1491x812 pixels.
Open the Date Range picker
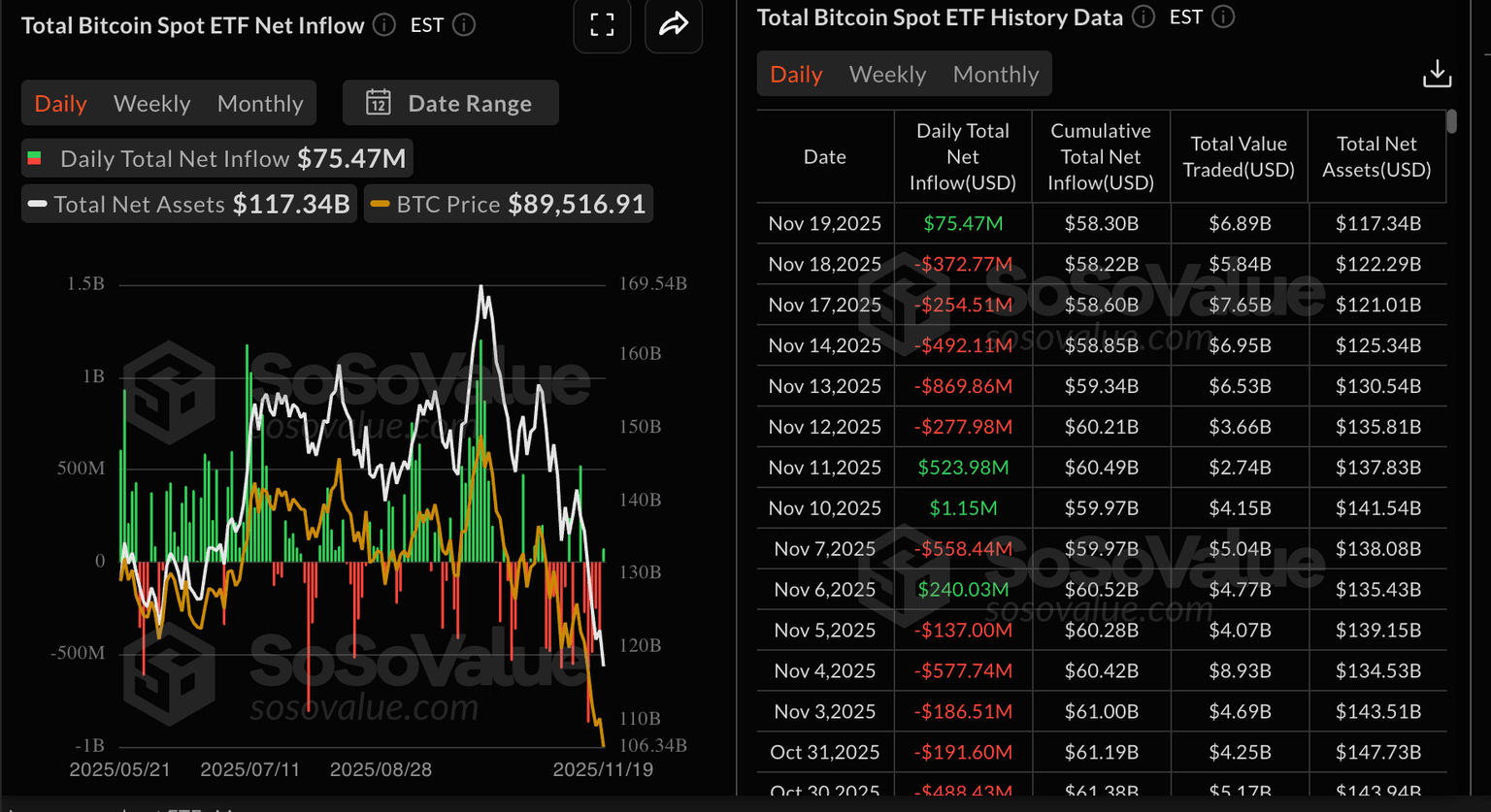pyautogui.click(x=450, y=103)
